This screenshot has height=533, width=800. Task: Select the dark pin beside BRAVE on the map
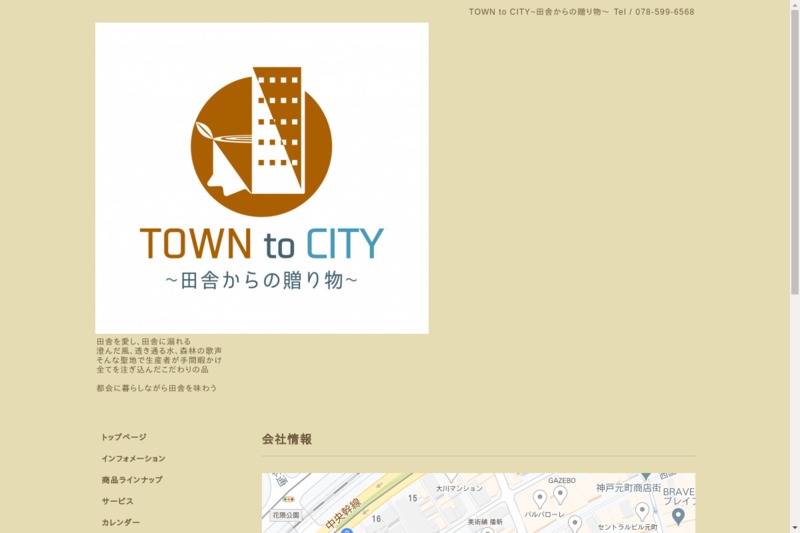coord(678,516)
